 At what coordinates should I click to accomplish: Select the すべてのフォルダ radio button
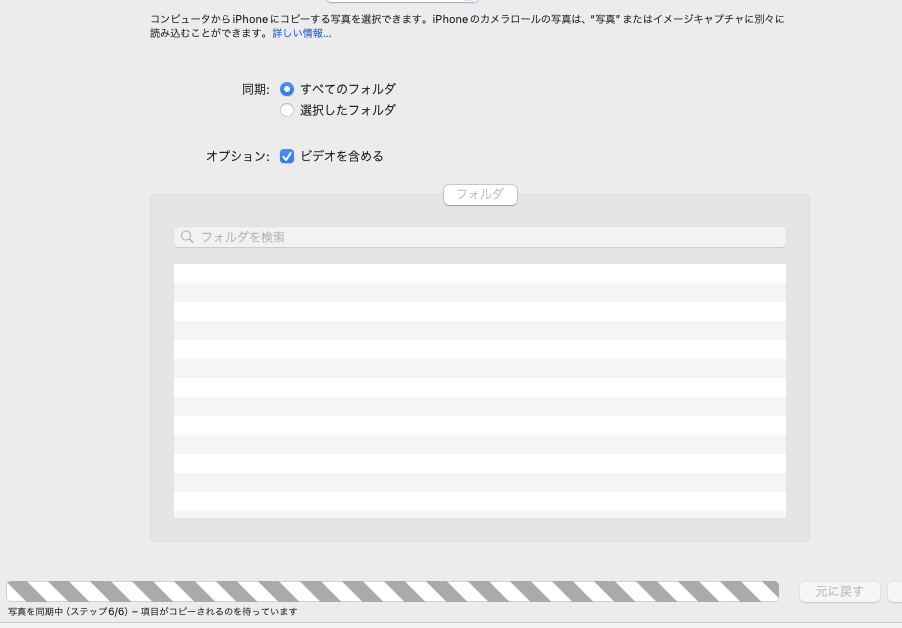(287, 89)
